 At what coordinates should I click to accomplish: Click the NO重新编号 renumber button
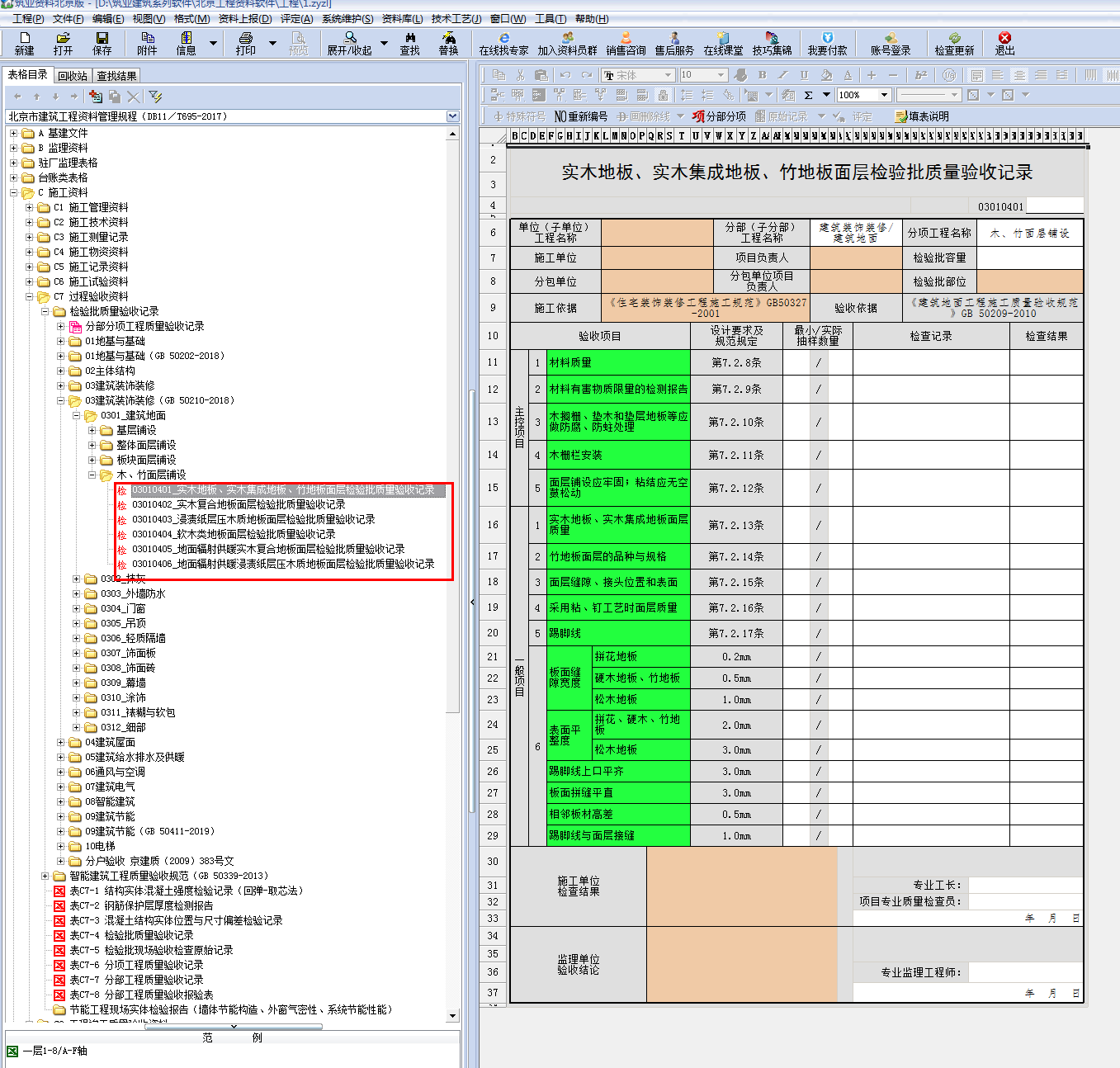[x=581, y=116]
